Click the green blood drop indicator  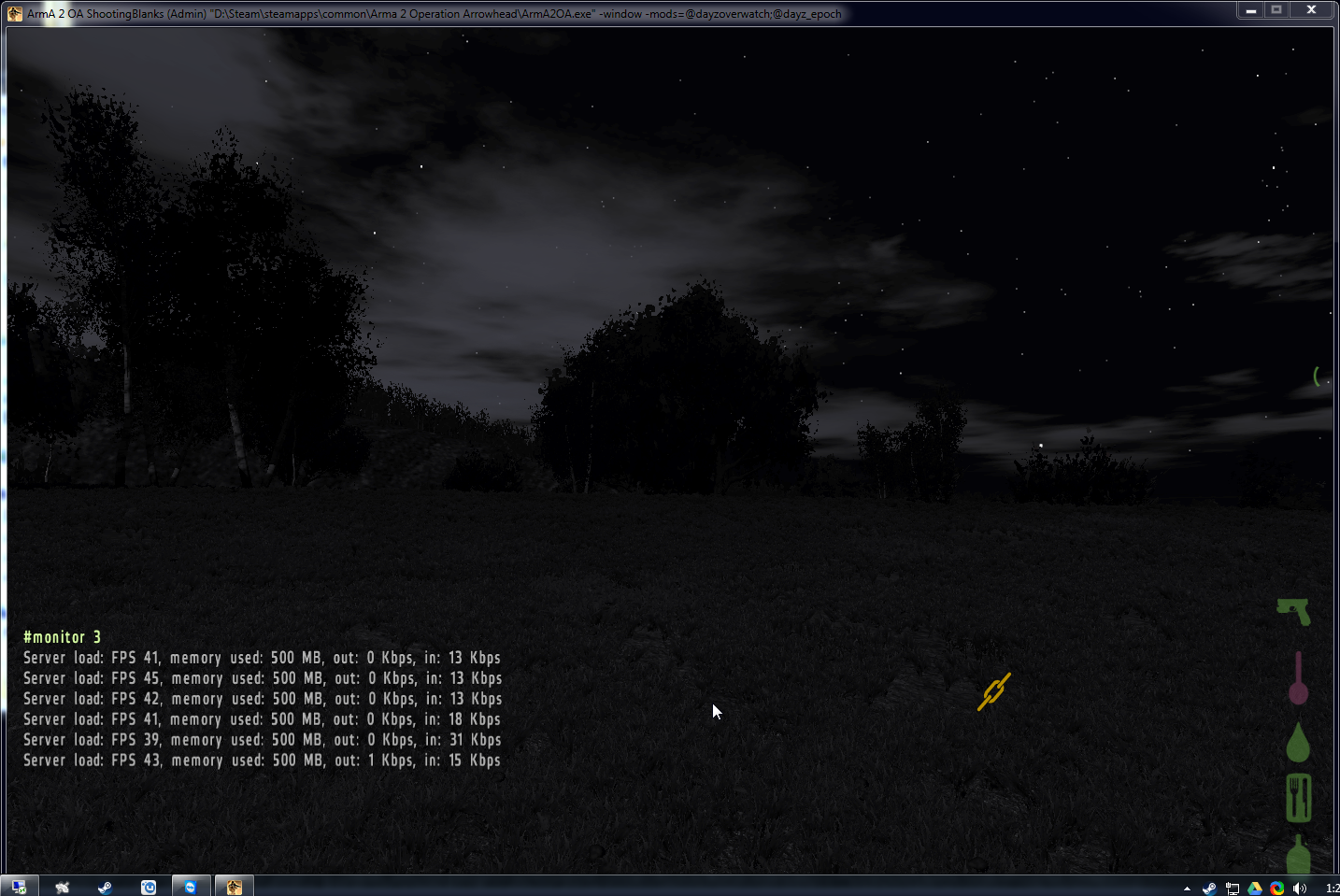(x=1298, y=742)
